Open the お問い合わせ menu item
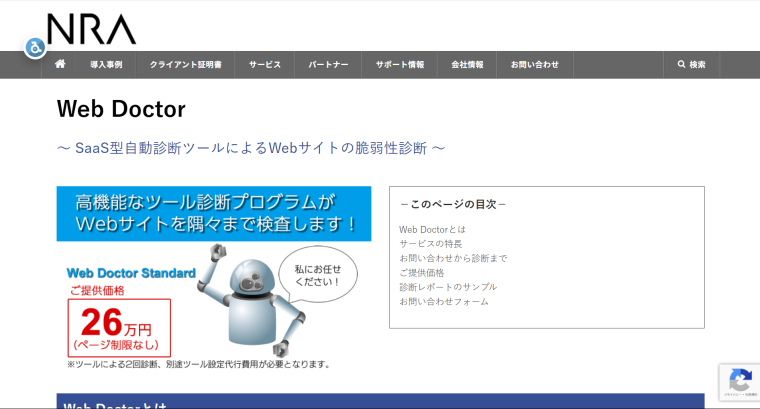This screenshot has height=409, width=760. click(x=535, y=64)
